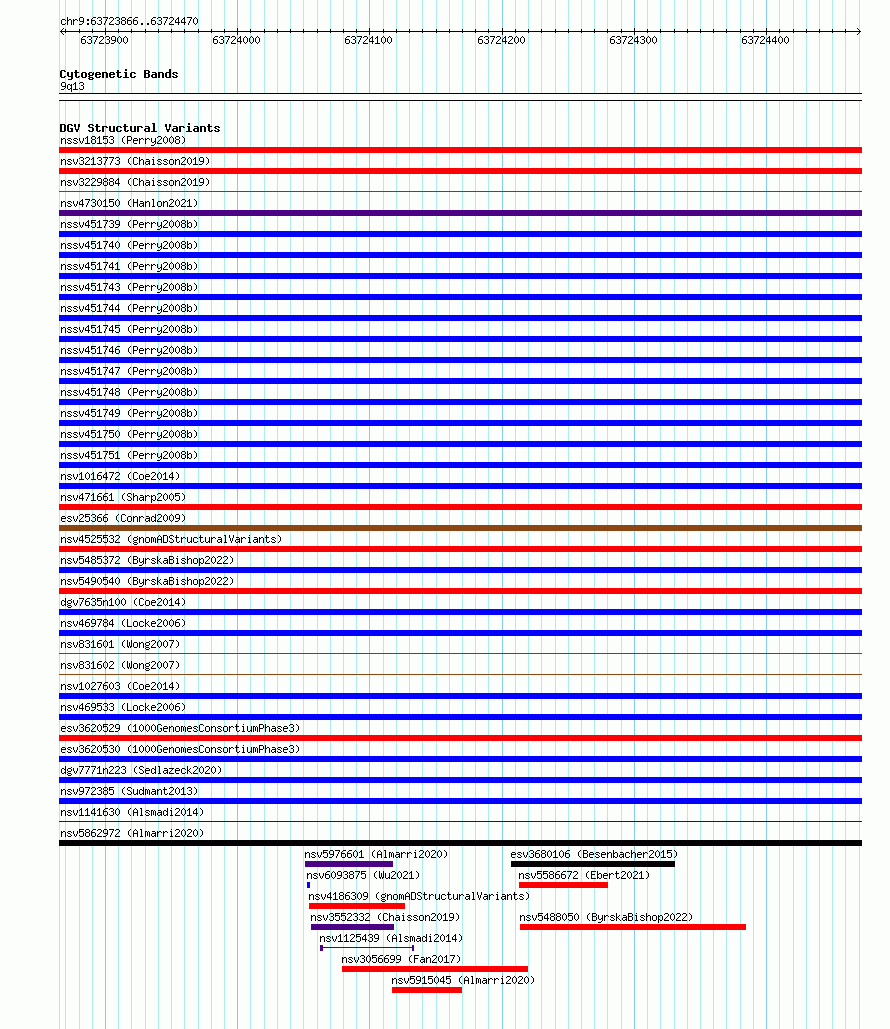Screen dimensions: 890x1029
Task: Click the nssv451743 (Perry2008b) label
Action: (x=129, y=287)
